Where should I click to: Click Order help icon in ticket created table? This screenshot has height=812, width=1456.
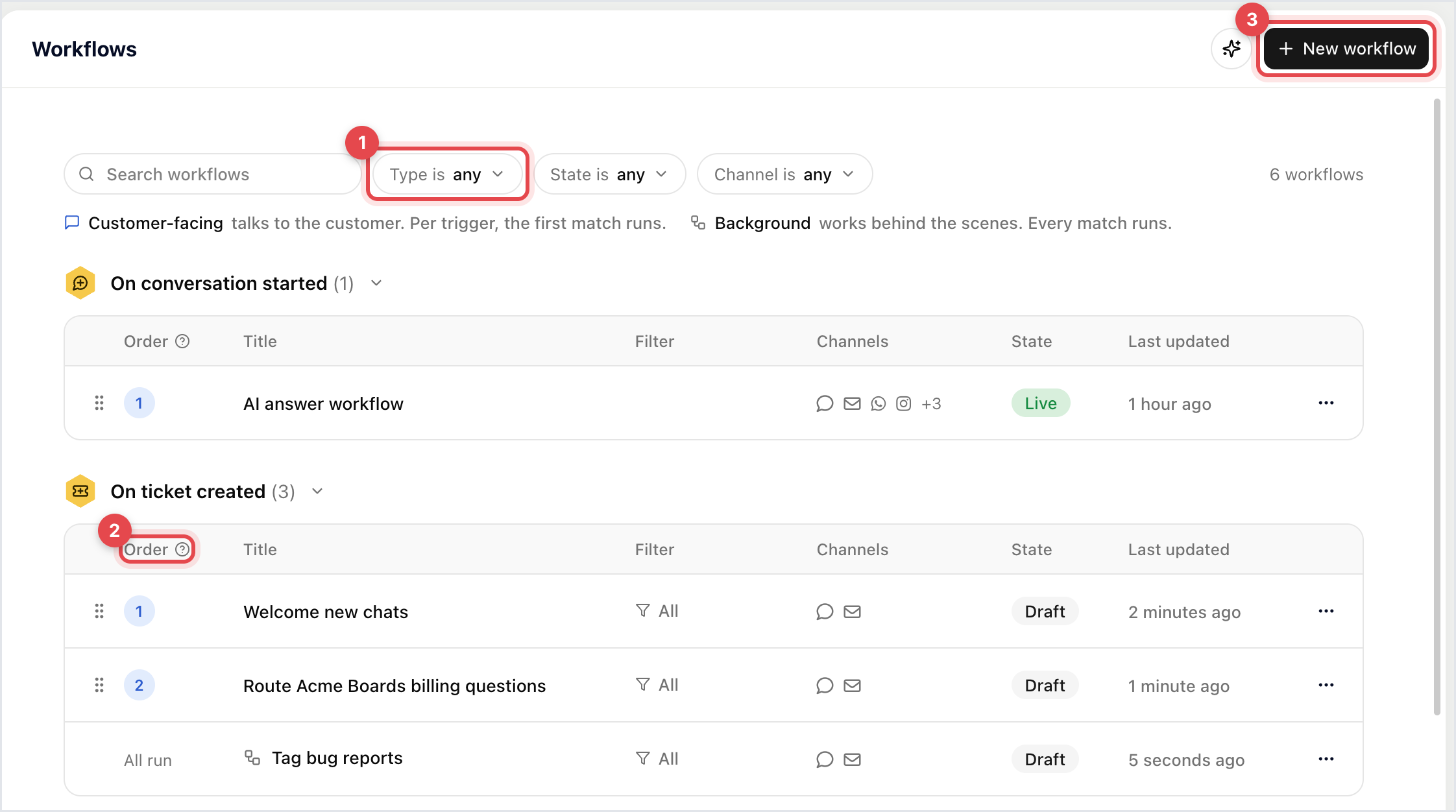182,549
